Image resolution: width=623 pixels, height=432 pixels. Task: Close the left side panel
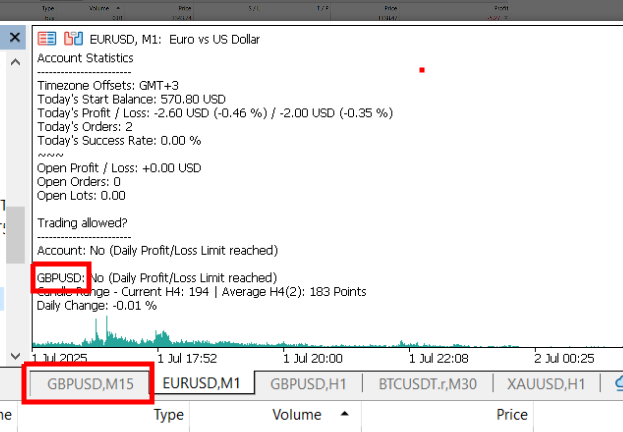[x=15, y=38]
